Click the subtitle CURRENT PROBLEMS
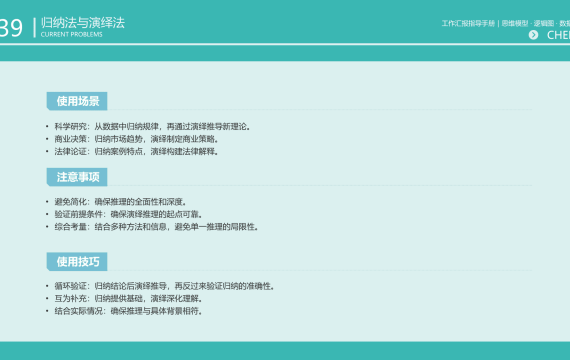This screenshot has height=360, width=570. pyautogui.click(x=72, y=35)
